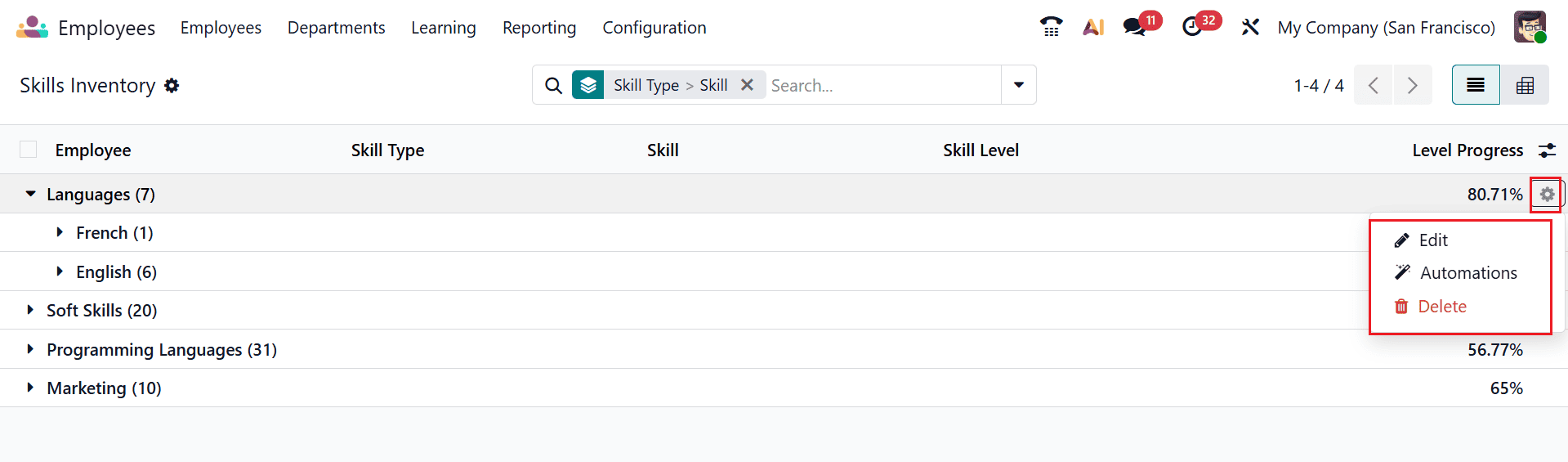The width and height of the screenshot is (1568, 462).
Task: Open the Employees app home icon
Action: (33, 27)
